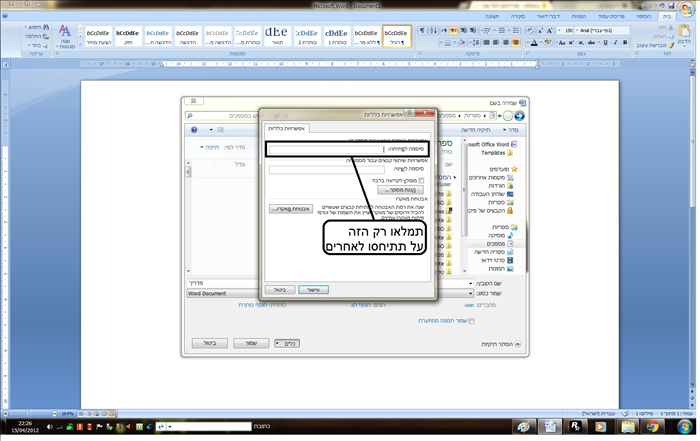The width and height of the screenshot is (700, 441).
Task: Click the line spacing icon
Action: [476, 42]
